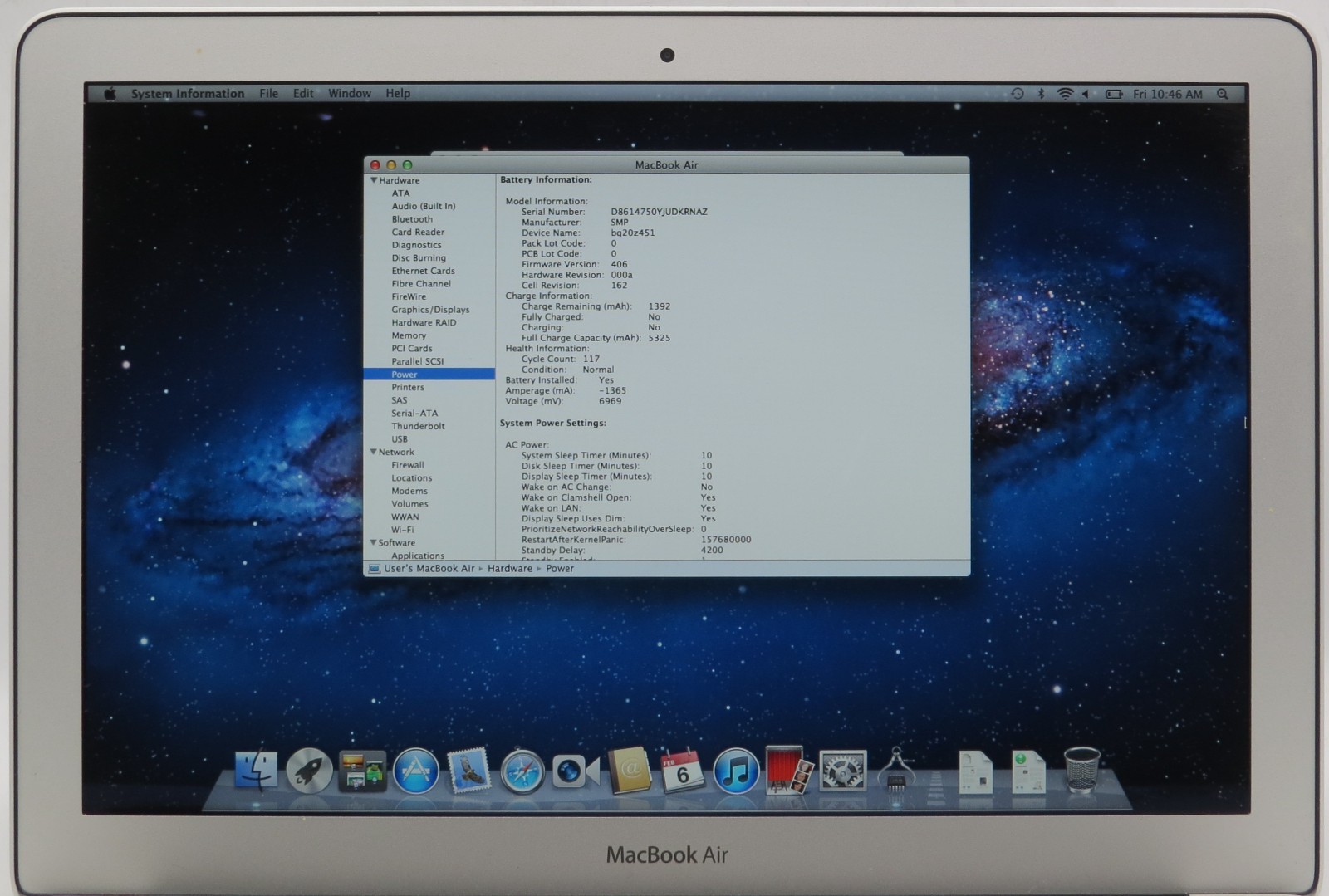Click the Fri 10:46 AM clock

click(1168, 94)
